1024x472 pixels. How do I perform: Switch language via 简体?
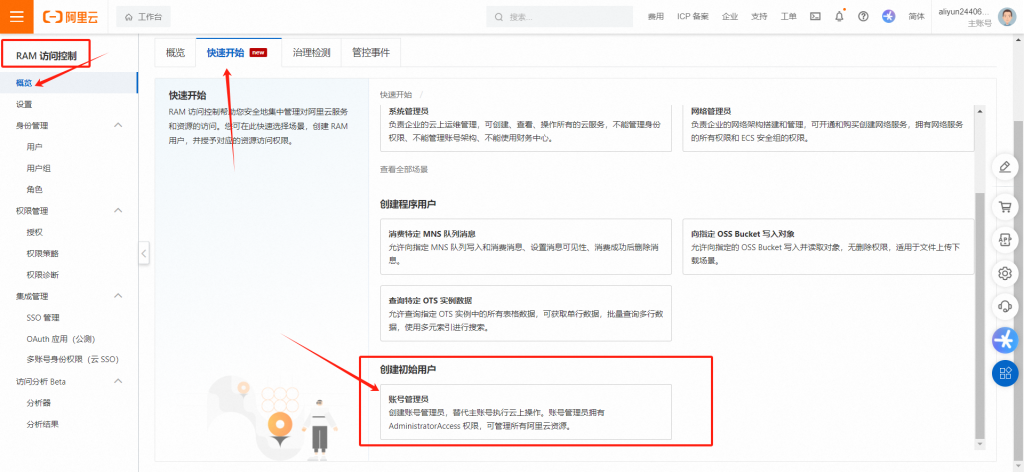click(916, 17)
